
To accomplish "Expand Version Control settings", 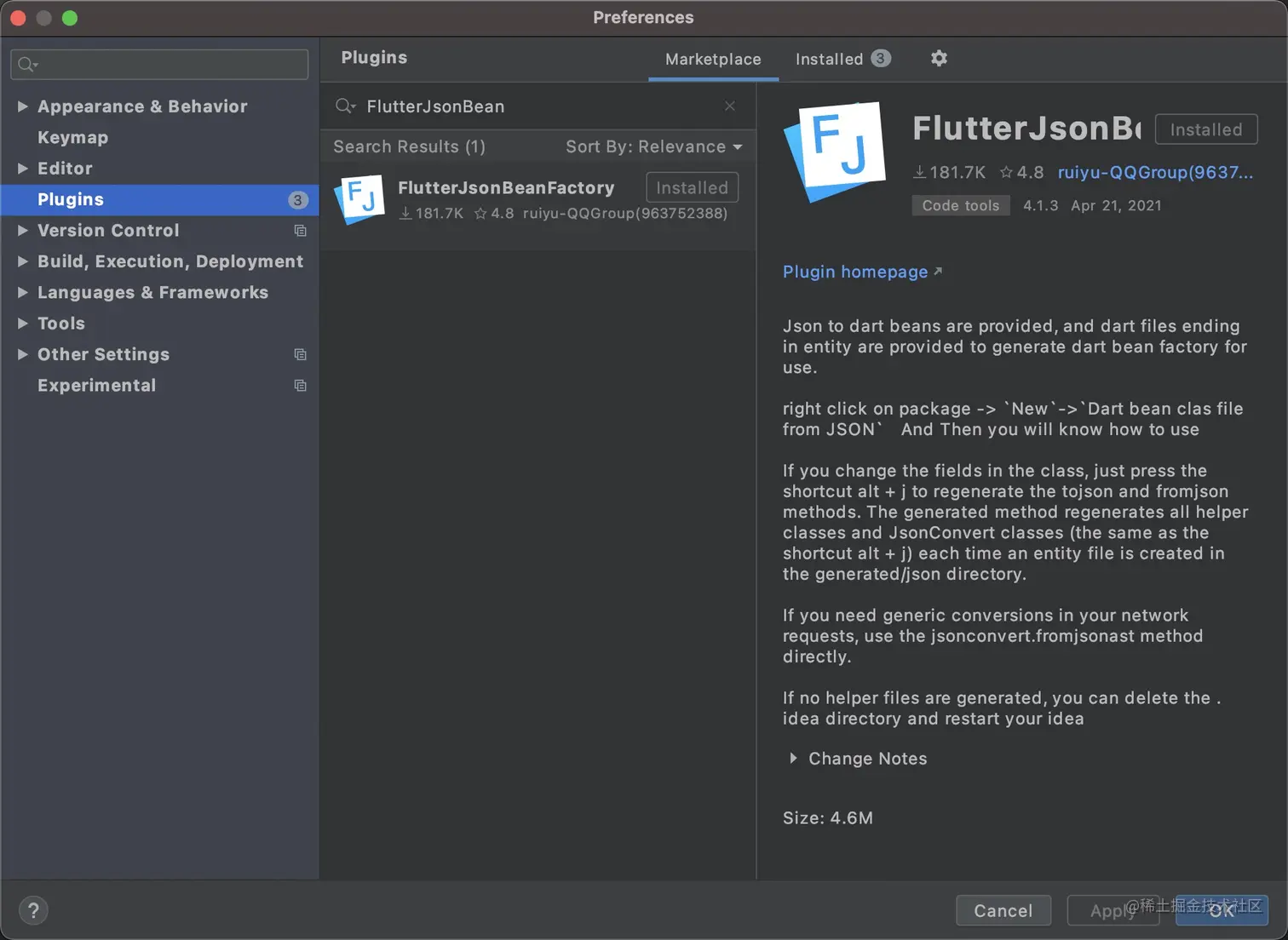I will click(23, 231).
